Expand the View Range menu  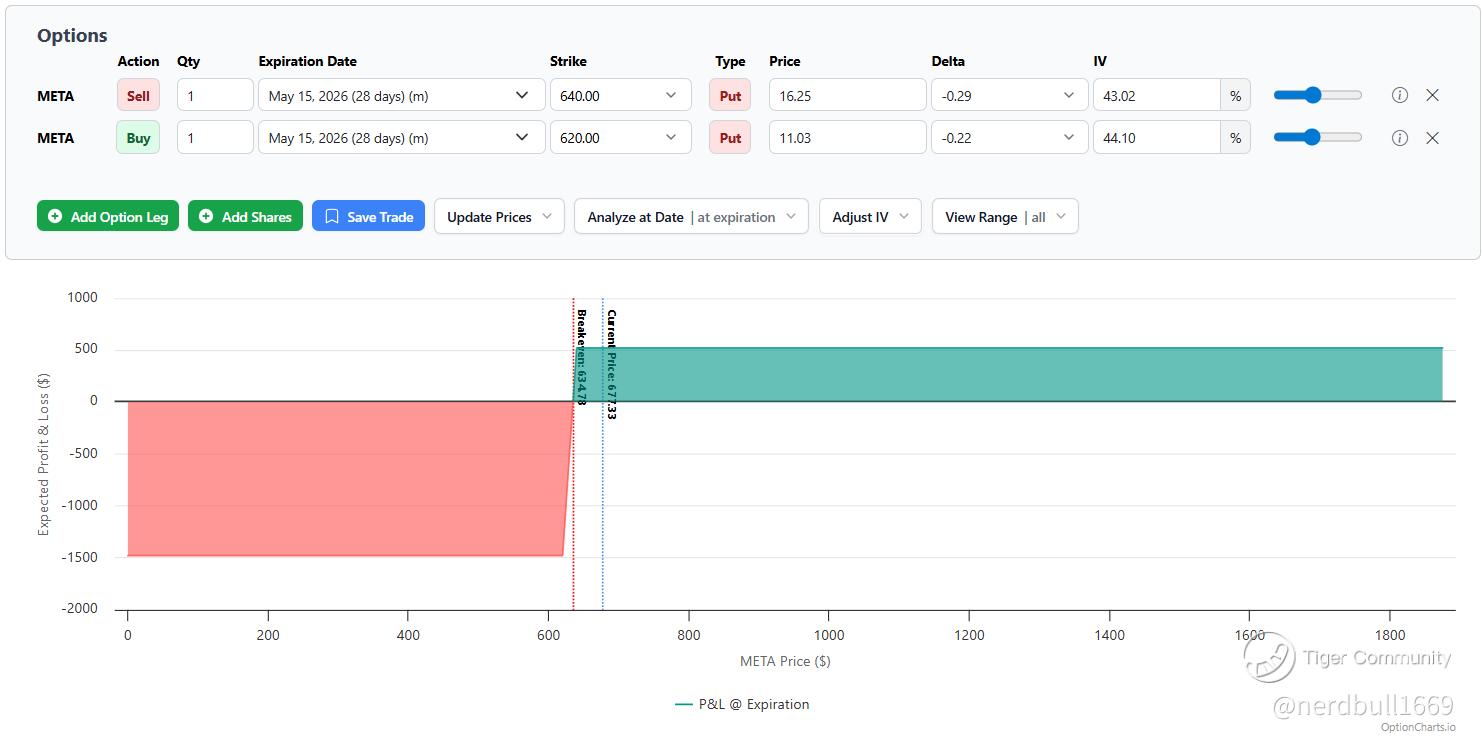pos(1005,217)
